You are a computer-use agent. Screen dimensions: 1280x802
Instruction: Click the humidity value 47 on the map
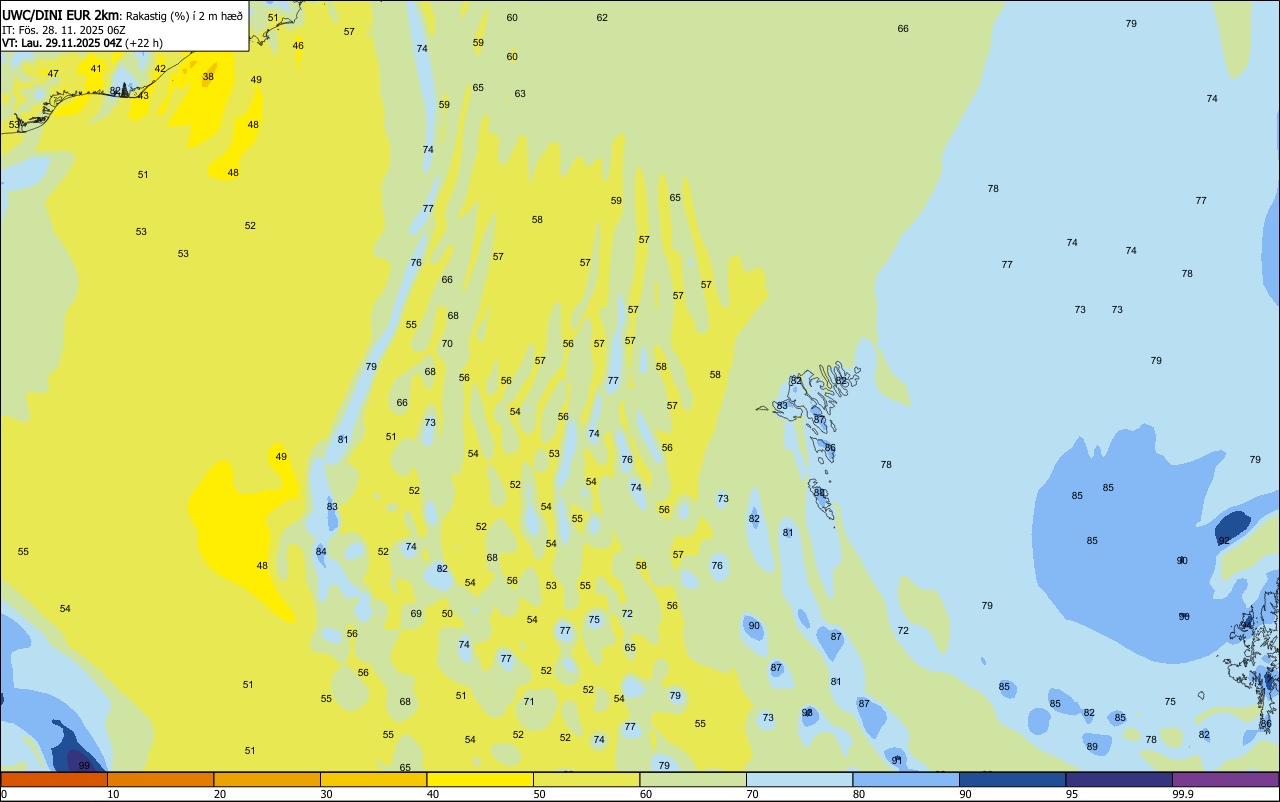click(53, 74)
